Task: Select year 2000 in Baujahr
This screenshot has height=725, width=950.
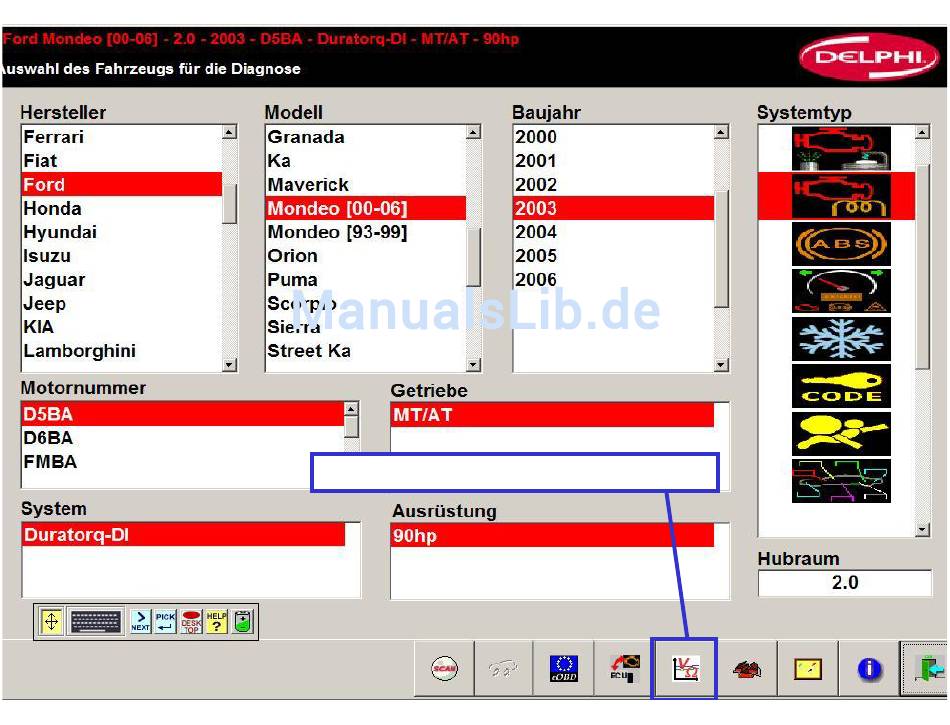Action: [x=614, y=137]
